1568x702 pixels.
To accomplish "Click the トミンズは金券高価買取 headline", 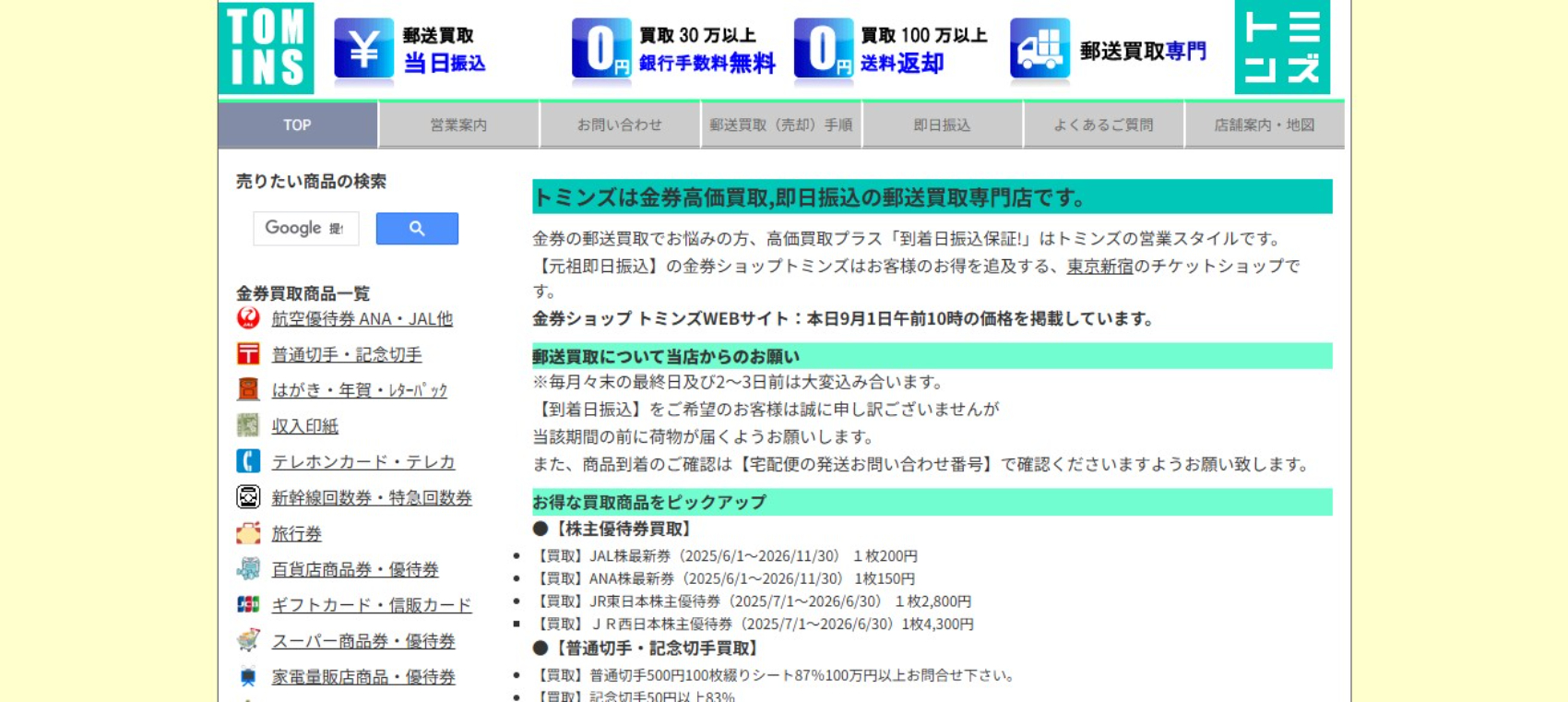I will 932,196.
